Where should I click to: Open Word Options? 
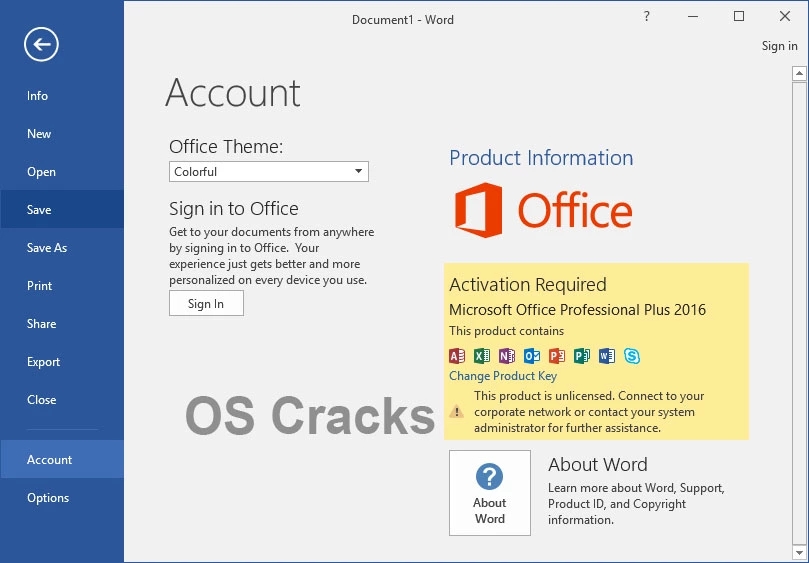pos(62,497)
